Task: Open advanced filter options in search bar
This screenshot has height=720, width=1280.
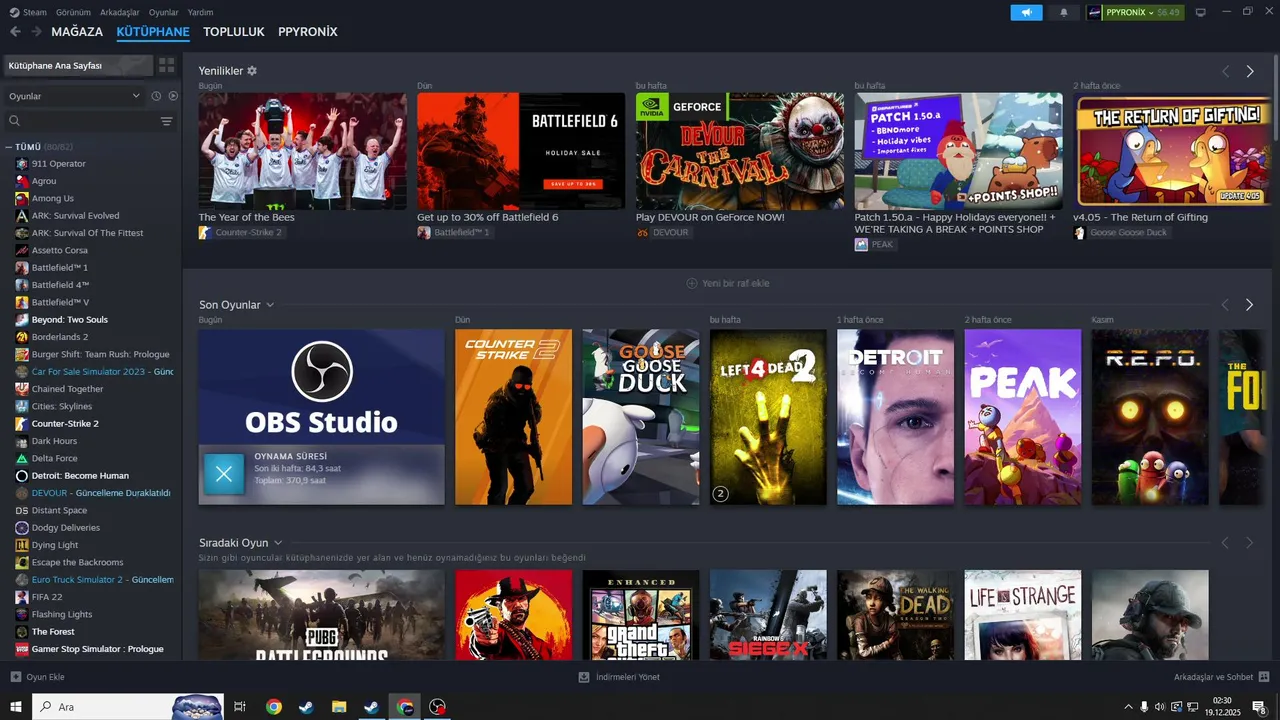Action: pos(166,121)
